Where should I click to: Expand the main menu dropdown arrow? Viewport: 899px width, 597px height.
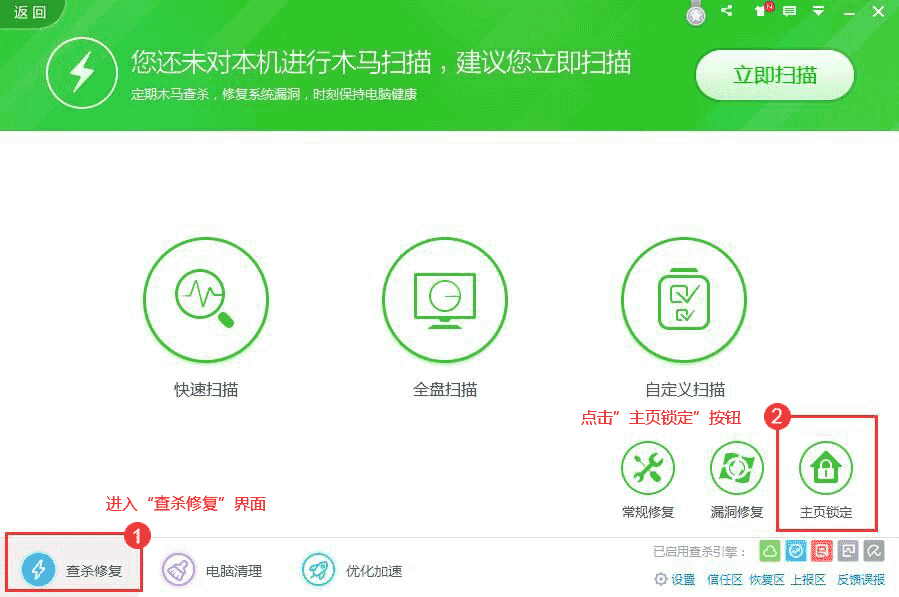pyautogui.click(x=819, y=11)
